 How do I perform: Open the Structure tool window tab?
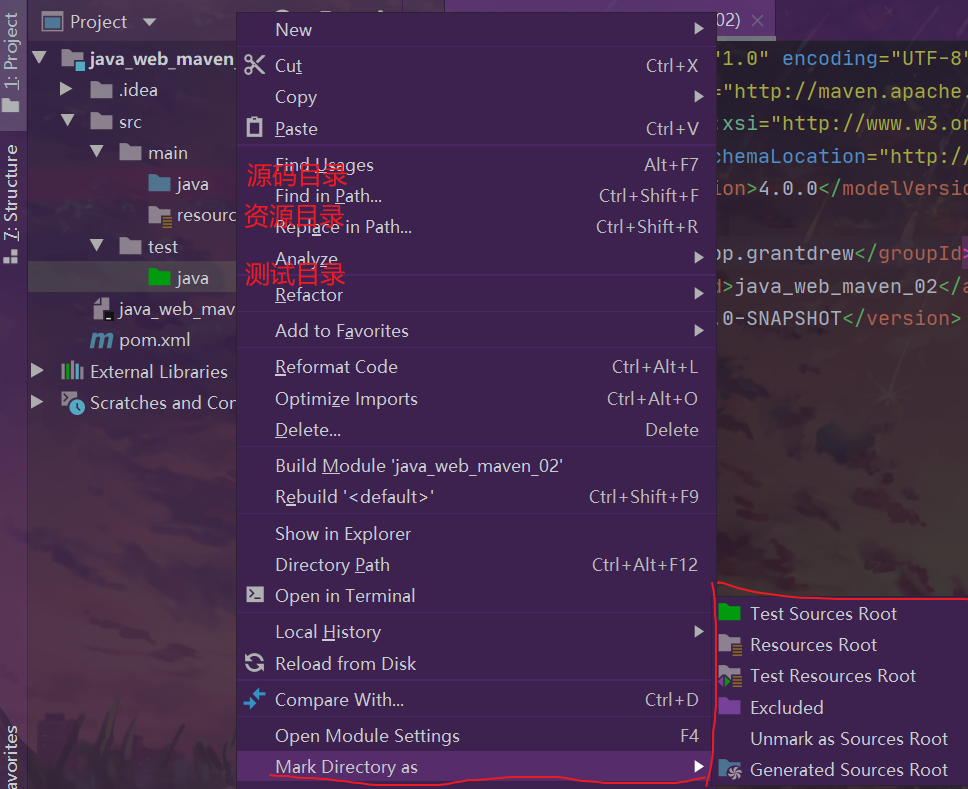12,202
